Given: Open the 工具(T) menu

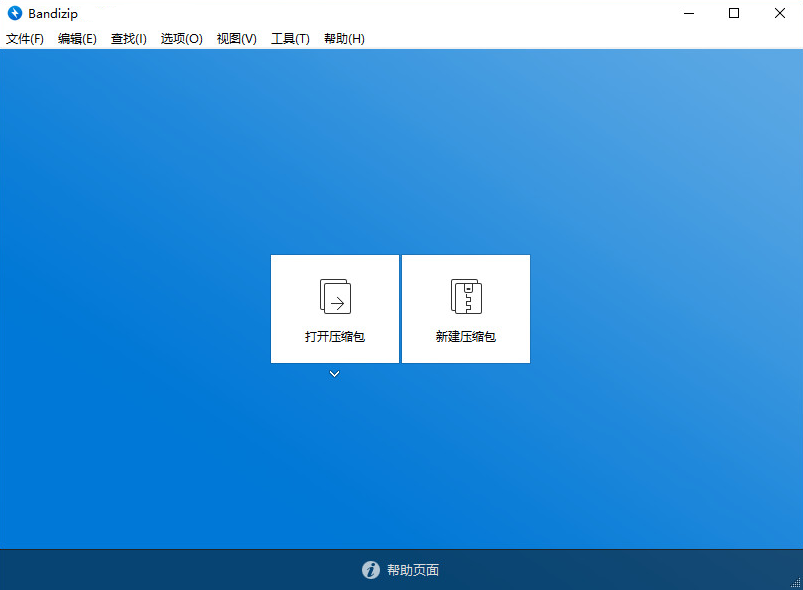Looking at the screenshot, I should (290, 39).
